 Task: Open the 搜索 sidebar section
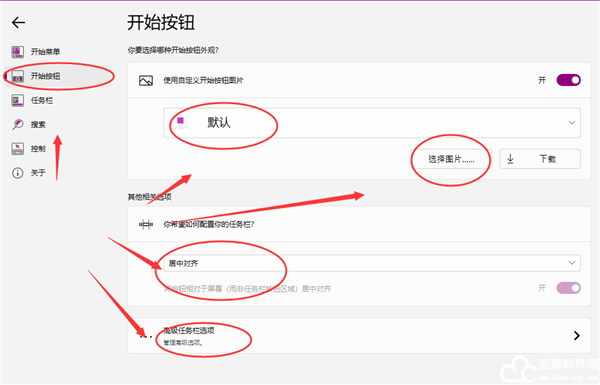pyautogui.click(x=57, y=124)
